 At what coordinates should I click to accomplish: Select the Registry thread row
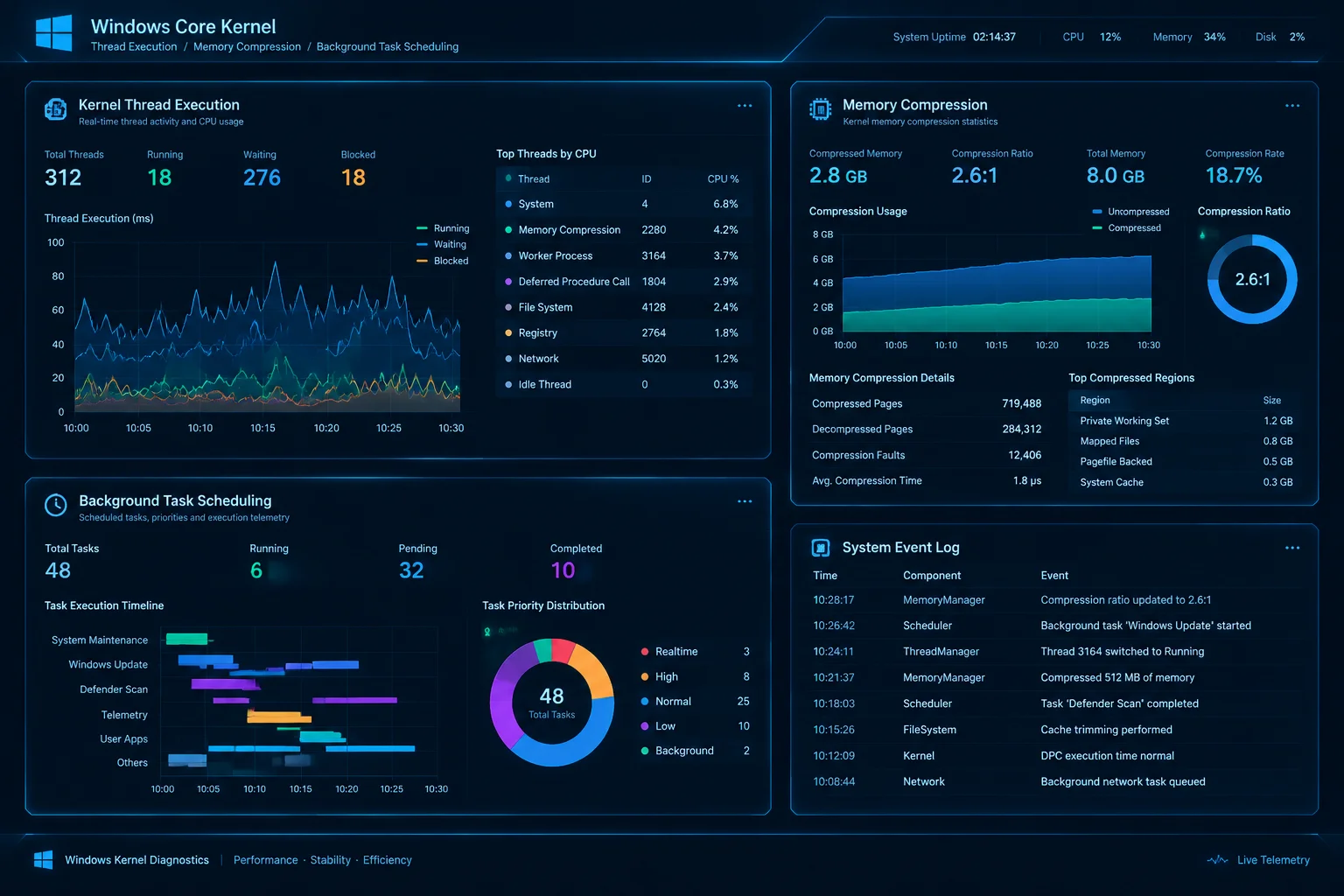pyautogui.click(x=624, y=332)
